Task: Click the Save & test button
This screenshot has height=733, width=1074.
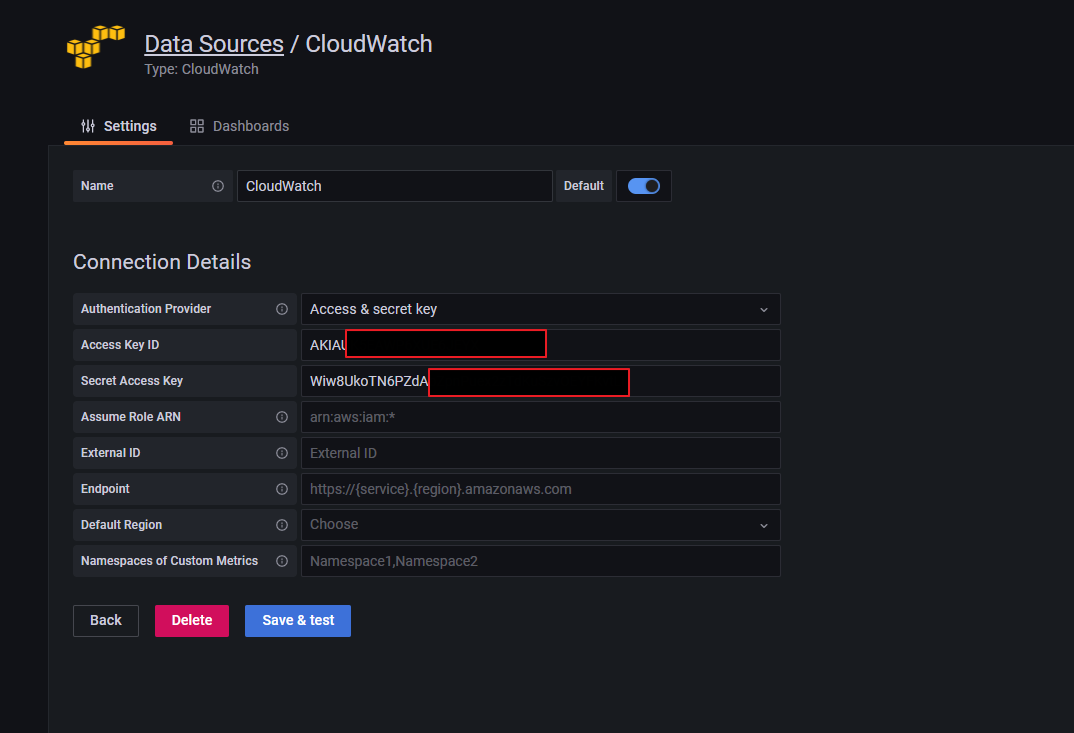Action: tap(298, 621)
